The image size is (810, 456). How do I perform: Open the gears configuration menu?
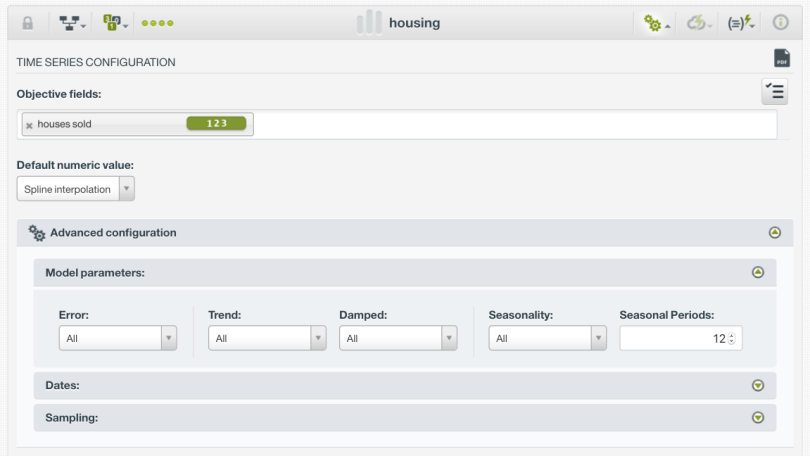(656, 23)
